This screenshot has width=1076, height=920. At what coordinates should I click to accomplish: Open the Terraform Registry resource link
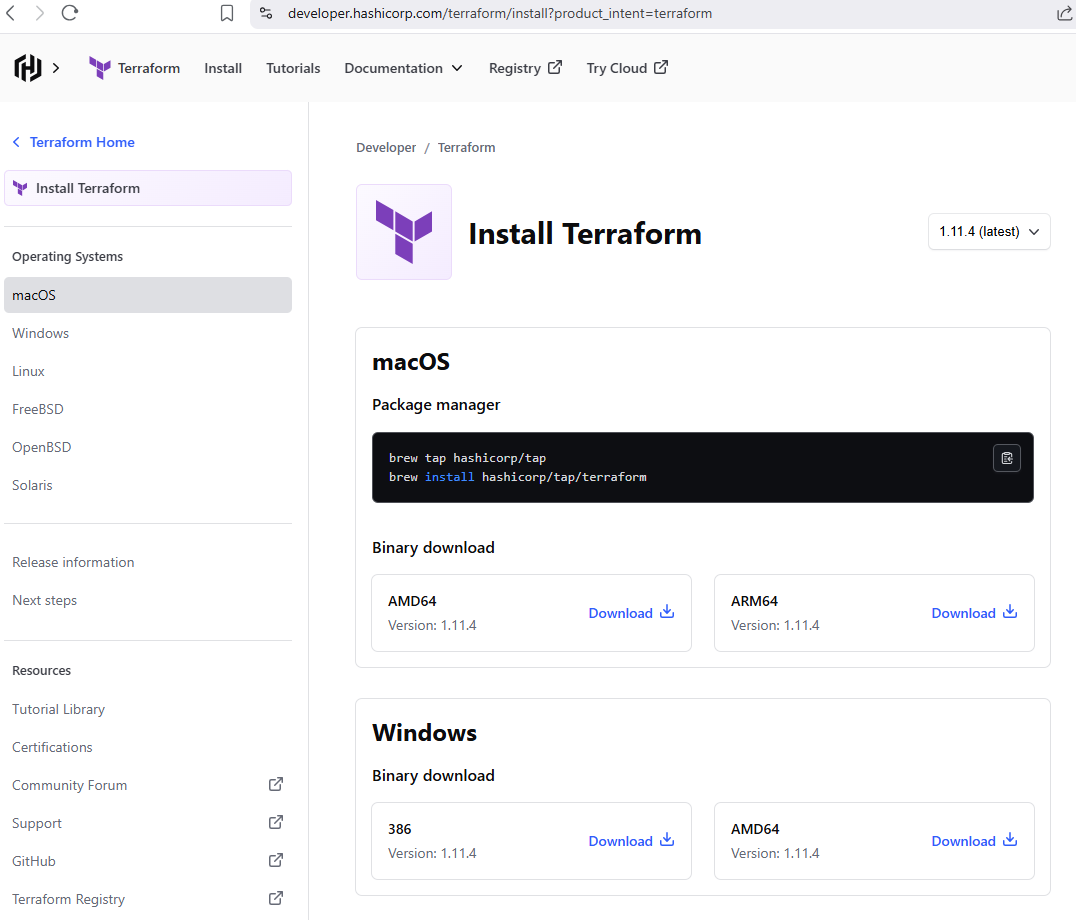(69, 899)
